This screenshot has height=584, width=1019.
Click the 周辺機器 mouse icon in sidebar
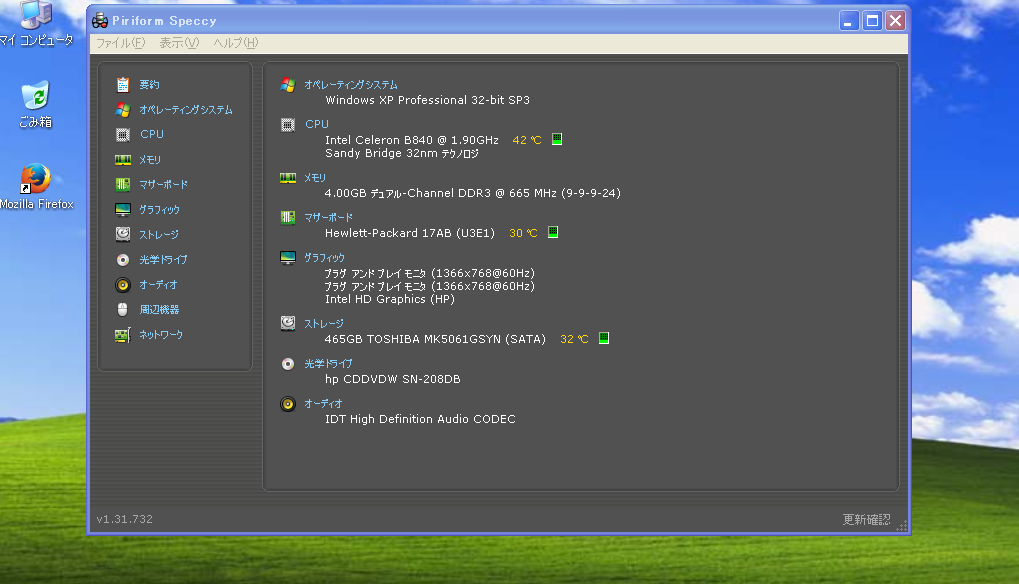(123, 309)
